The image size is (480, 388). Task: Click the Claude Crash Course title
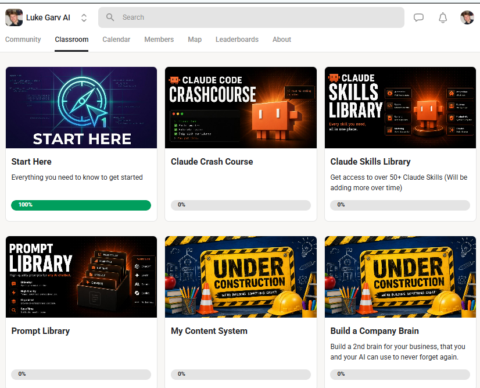212,162
